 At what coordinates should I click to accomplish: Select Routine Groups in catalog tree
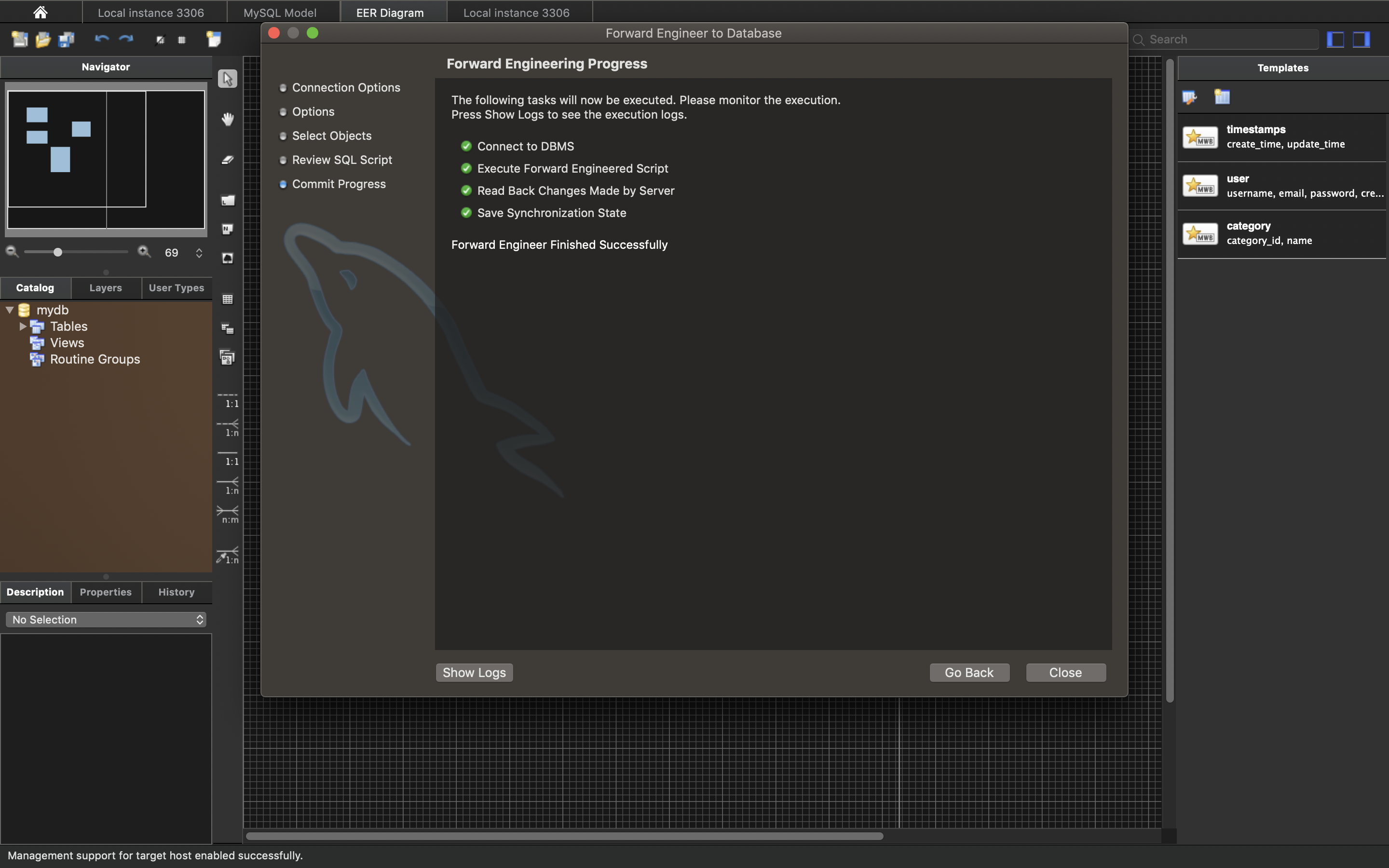[95, 359]
